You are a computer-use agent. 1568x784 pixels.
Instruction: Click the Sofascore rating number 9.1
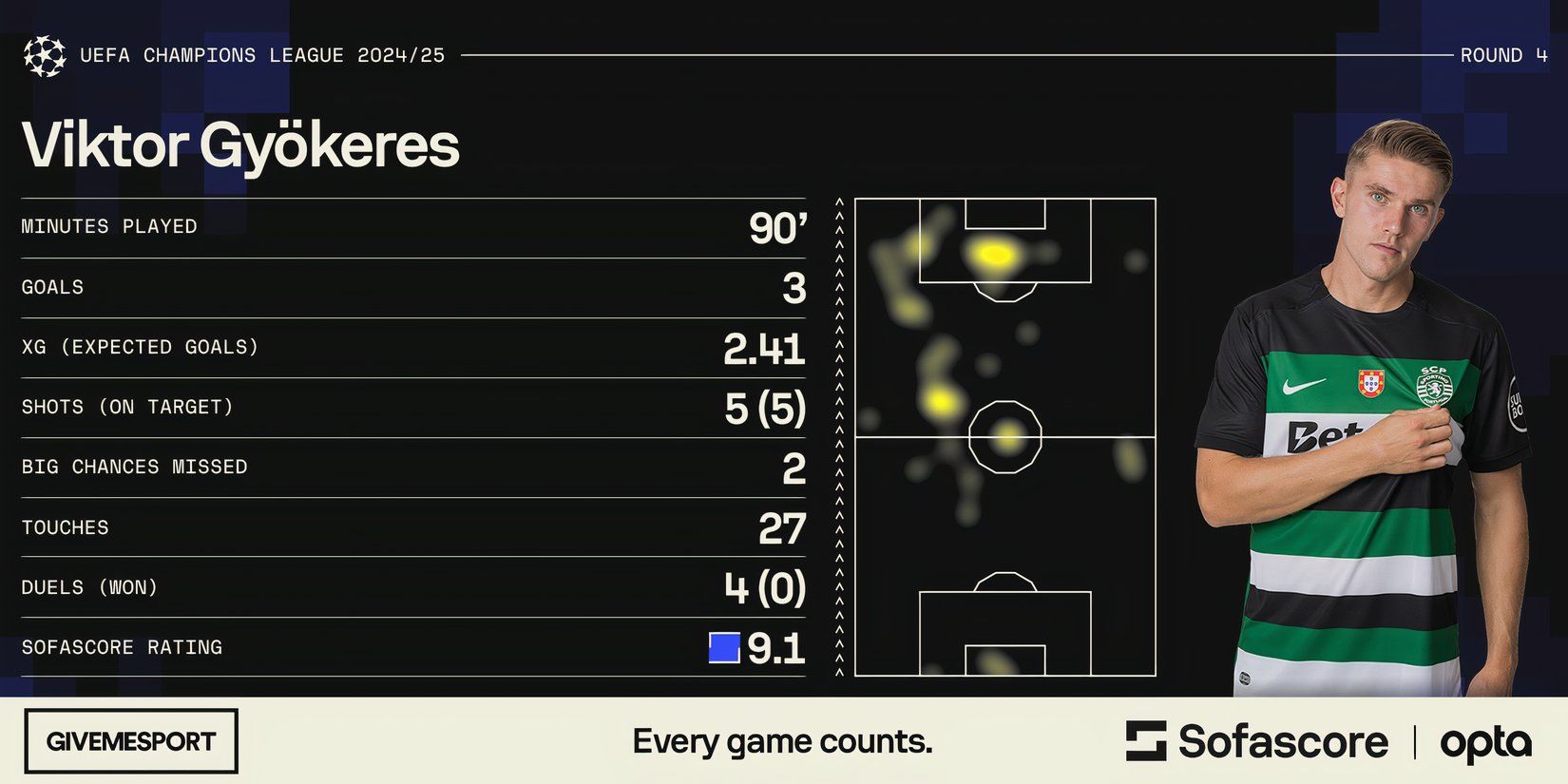pos(776,649)
